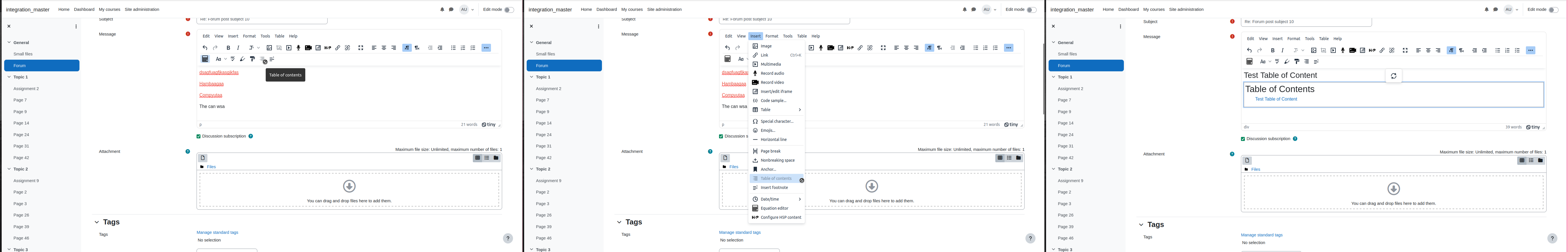Choose Emojis from the Insert menu
Viewport: 1568px width, 252px height.
point(777,131)
